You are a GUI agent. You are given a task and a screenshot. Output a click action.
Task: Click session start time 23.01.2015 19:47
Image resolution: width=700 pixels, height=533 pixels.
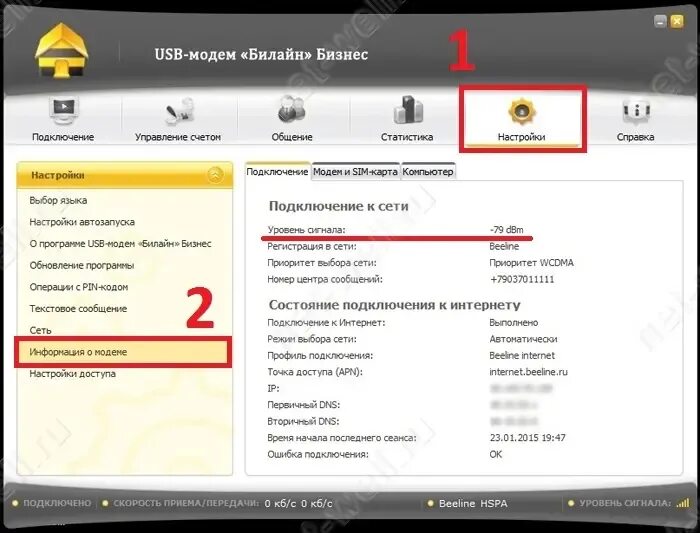tap(528, 438)
